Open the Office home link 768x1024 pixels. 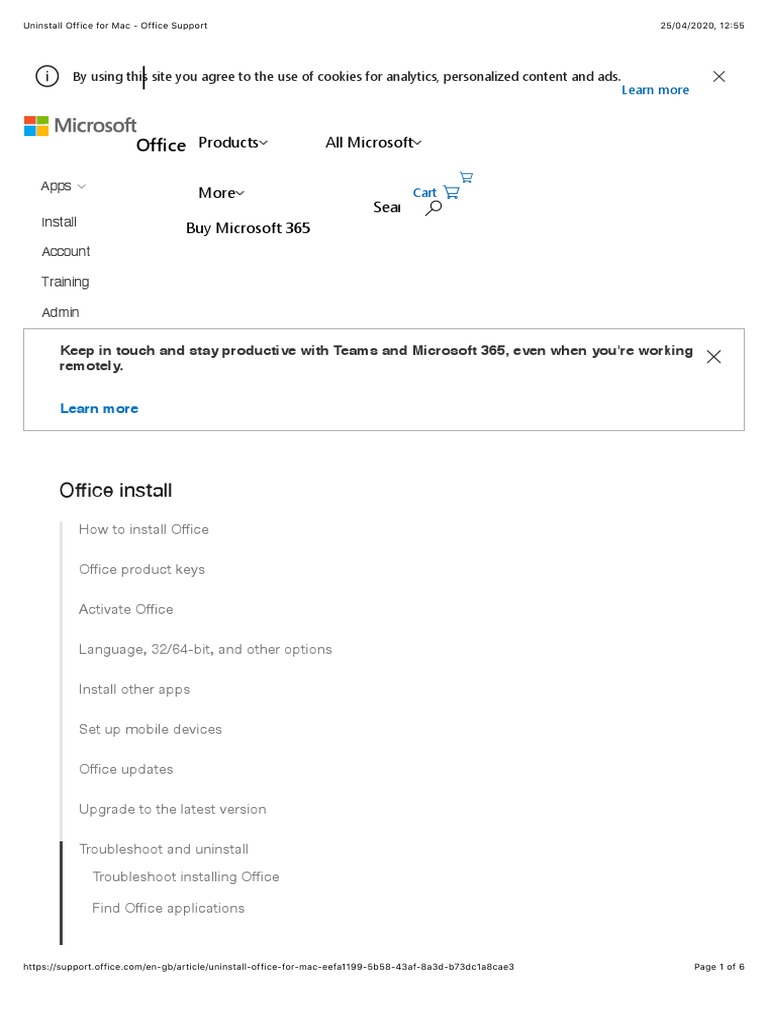pos(161,145)
